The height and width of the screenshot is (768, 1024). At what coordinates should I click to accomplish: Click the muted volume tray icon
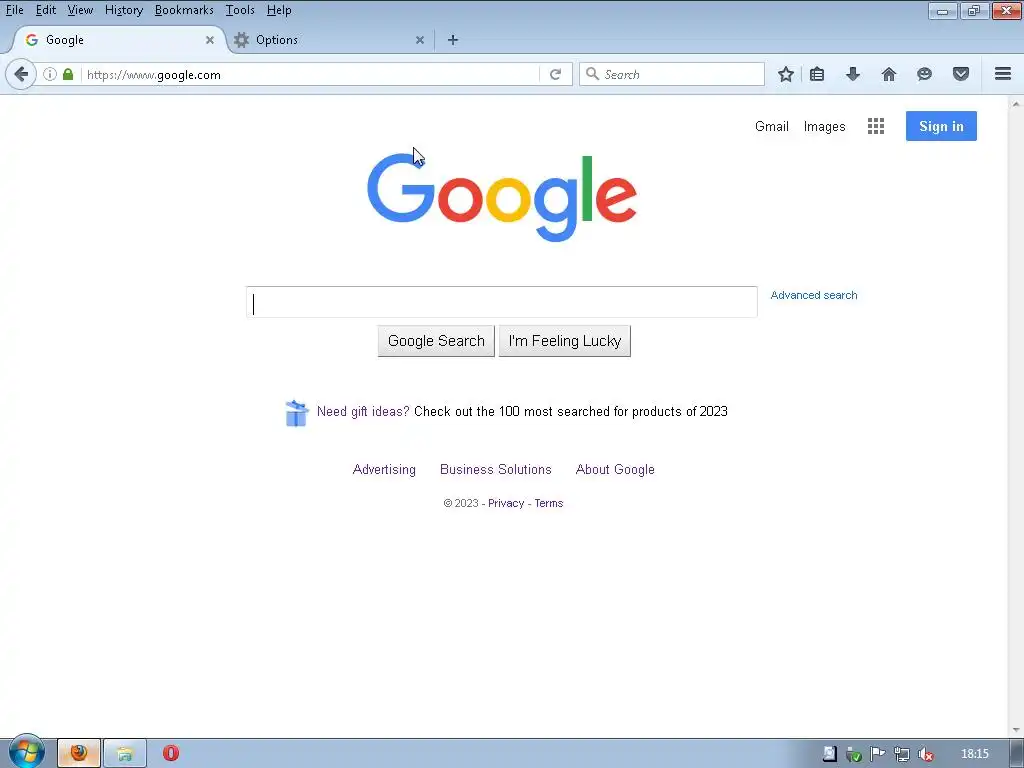(925, 754)
